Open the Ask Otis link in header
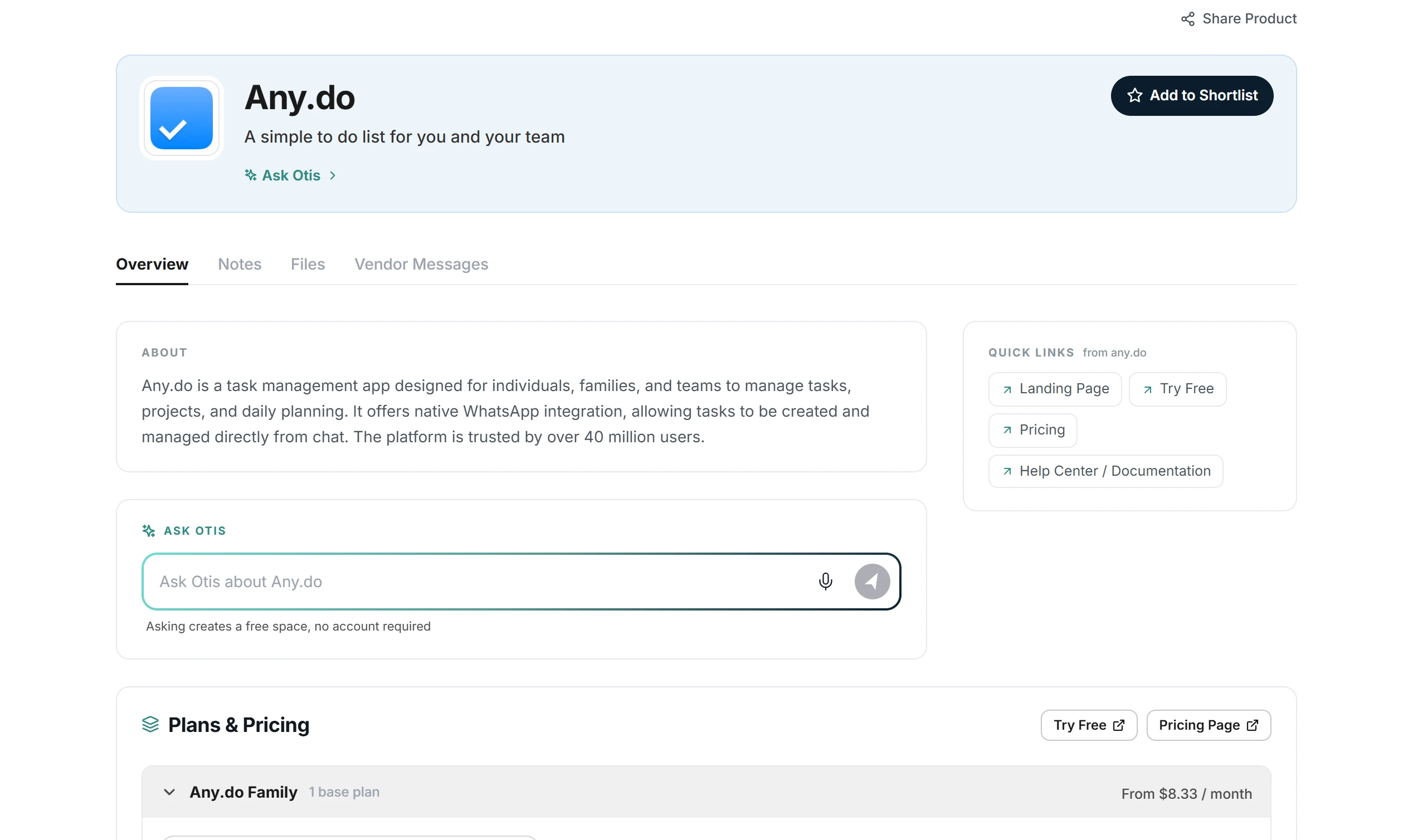 290,175
